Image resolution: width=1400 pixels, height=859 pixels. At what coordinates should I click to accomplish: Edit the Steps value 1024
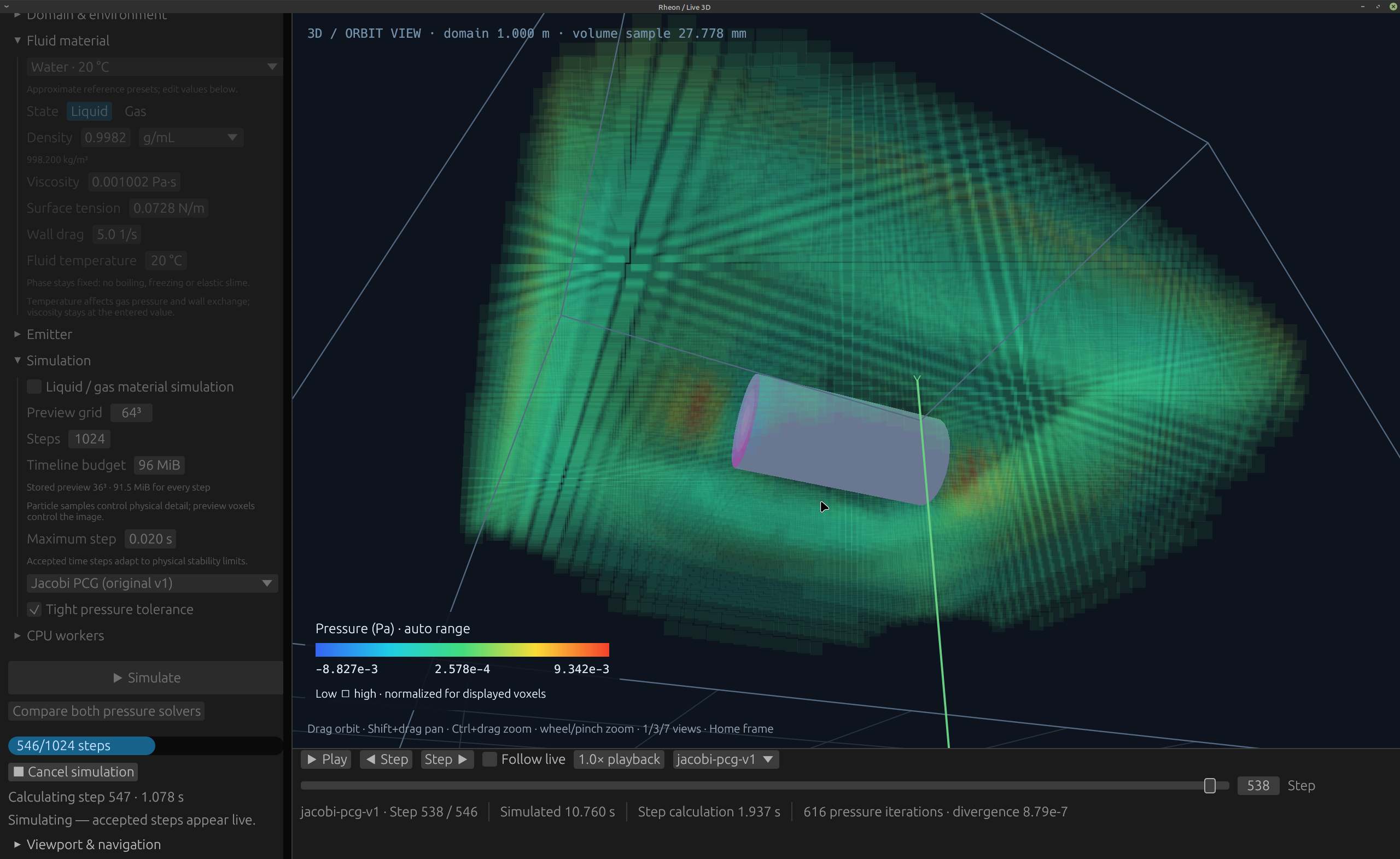pyautogui.click(x=90, y=439)
